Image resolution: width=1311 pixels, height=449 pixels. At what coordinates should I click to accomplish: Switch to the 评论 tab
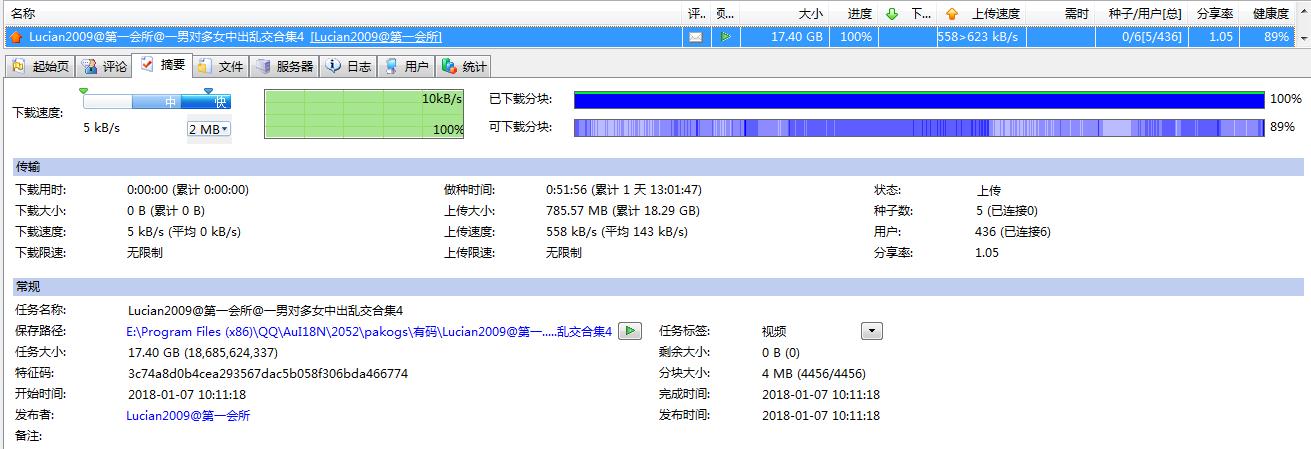(105, 67)
